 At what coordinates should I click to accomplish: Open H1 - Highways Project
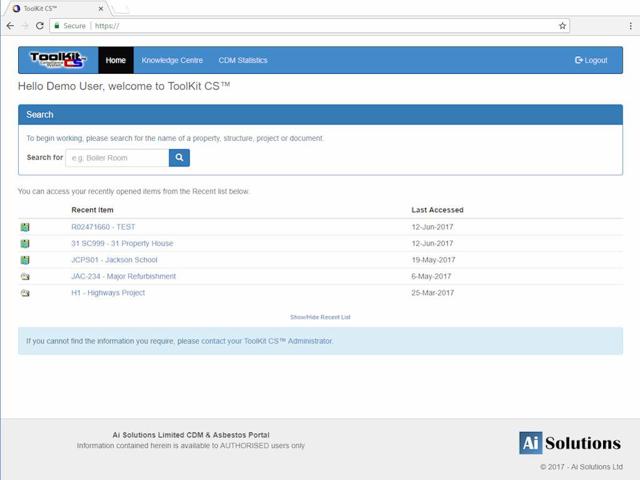108,293
